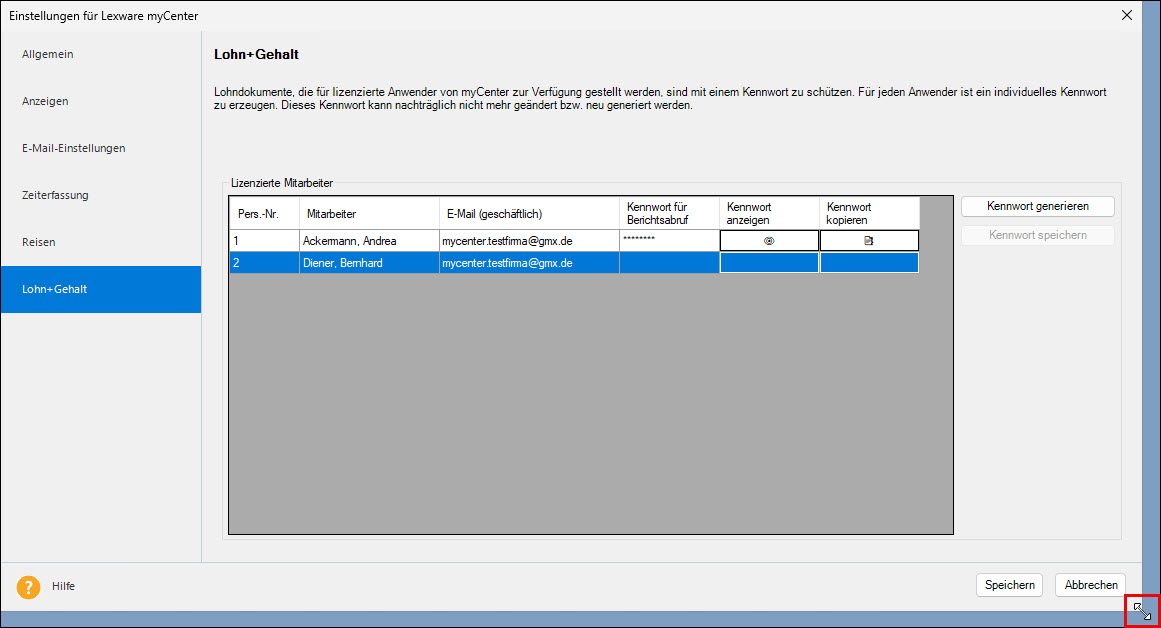The width and height of the screenshot is (1161, 628).
Task: Click the orange Hilfe question mark icon
Action: [28, 586]
